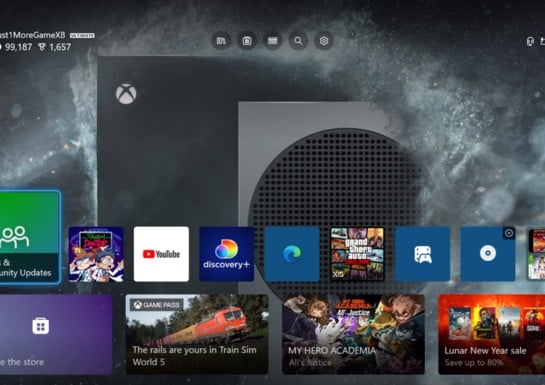Open the disc drive tile
Image resolution: width=545 pixels, height=385 pixels.
(x=488, y=254)
